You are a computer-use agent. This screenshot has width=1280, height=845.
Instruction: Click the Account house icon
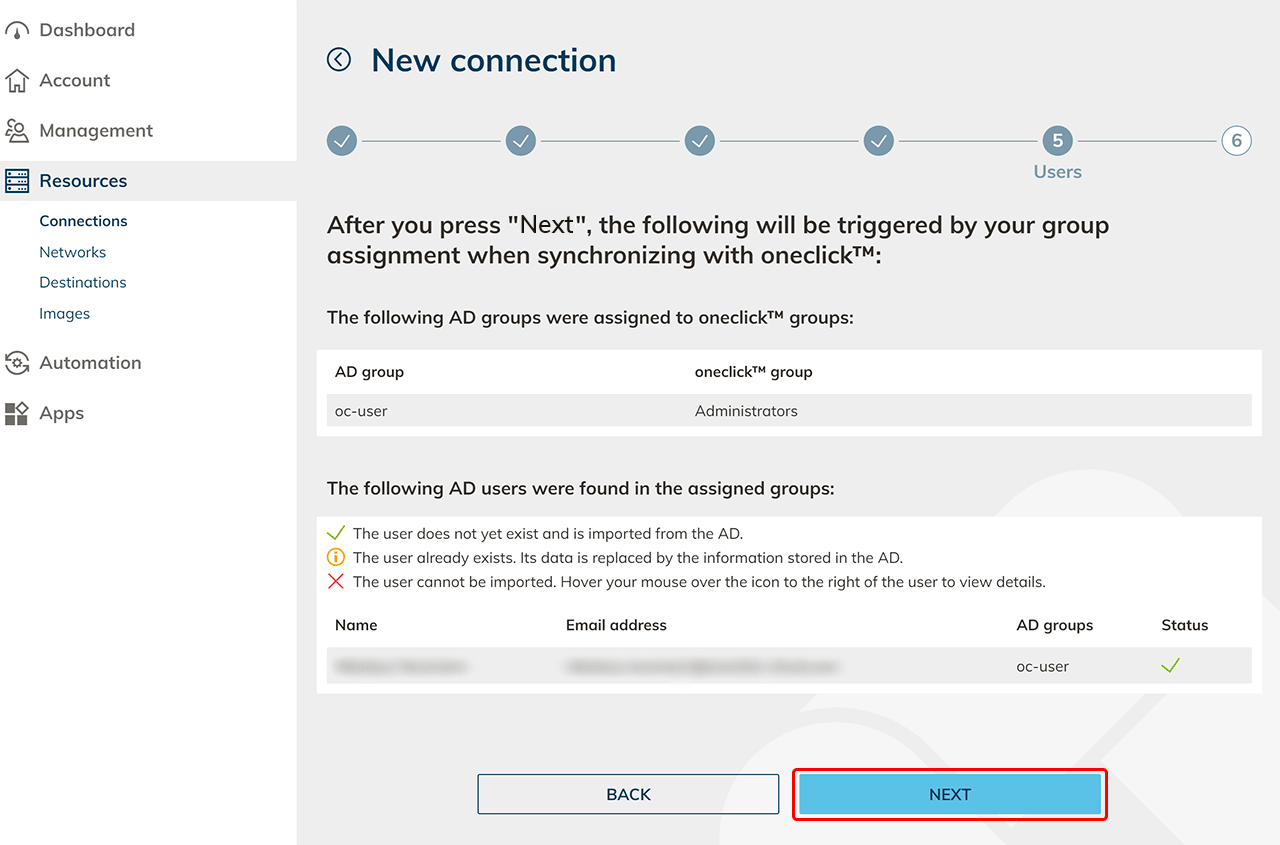pyautogui.click(x=17, y=81)
